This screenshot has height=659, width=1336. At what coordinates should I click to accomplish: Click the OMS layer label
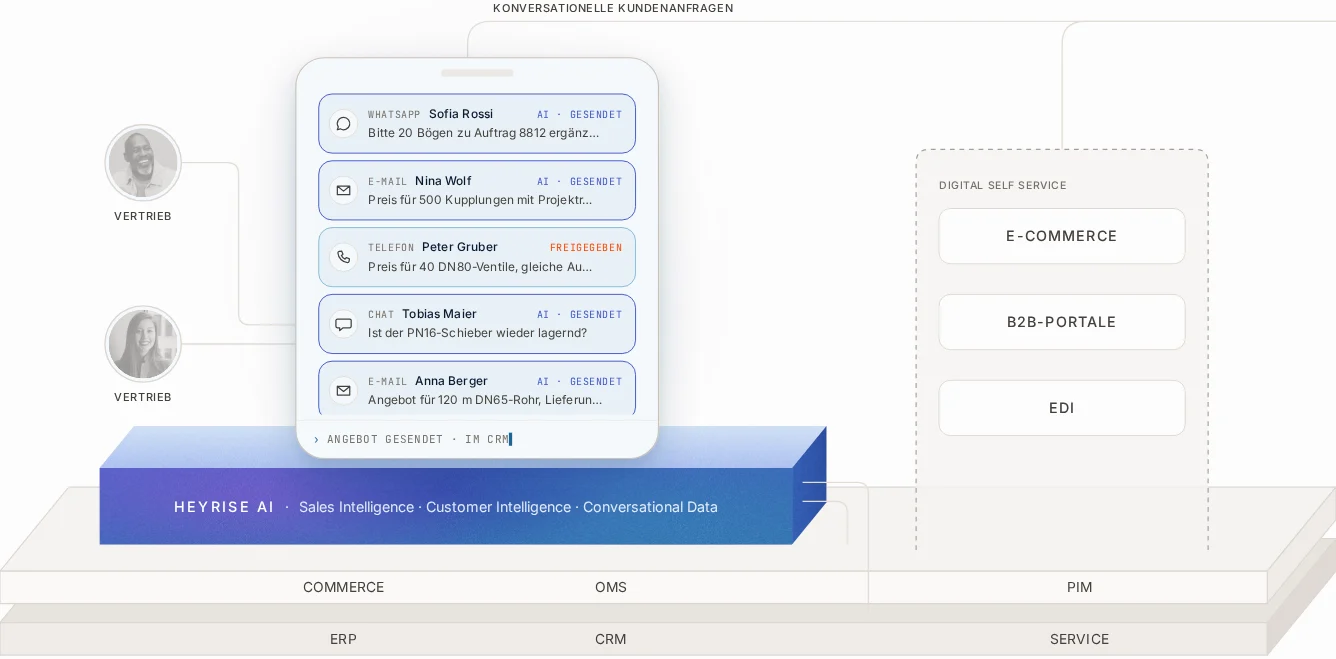click(611, 588)
